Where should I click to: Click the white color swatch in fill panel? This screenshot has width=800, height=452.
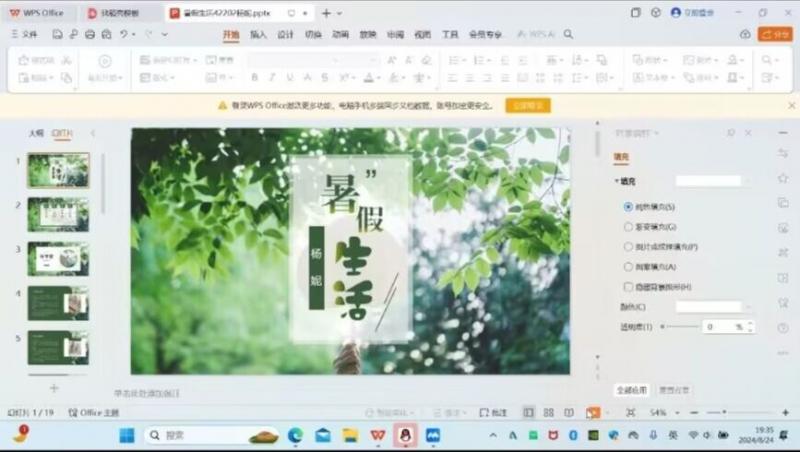[x=709, y=307]
